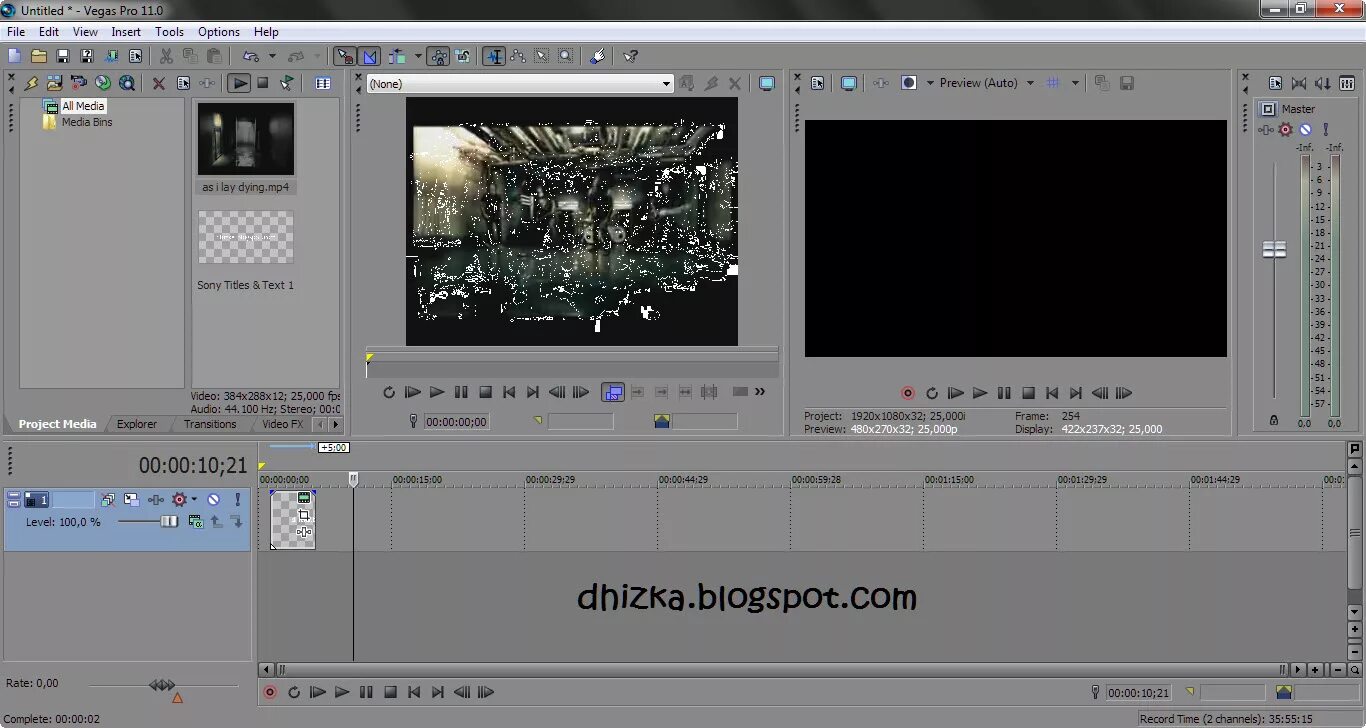
Task: Click the Master volume fader
Action: tap(1274, 249)
